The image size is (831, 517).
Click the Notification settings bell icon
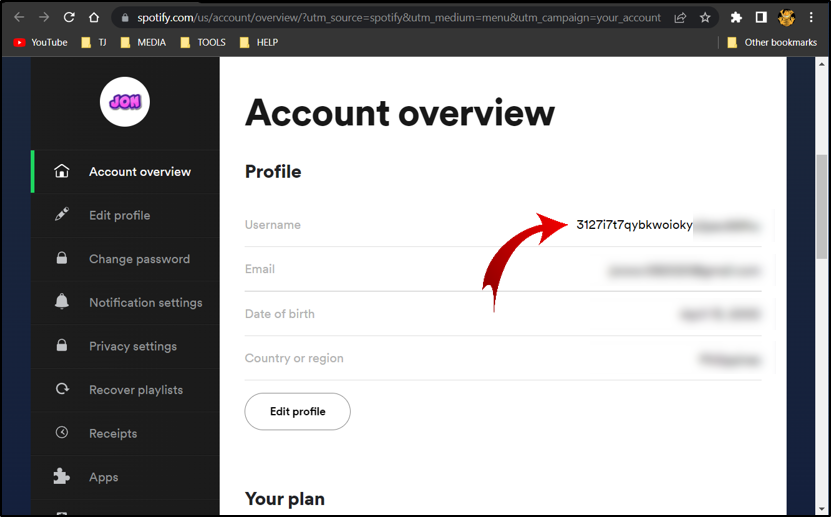(62, 302)
